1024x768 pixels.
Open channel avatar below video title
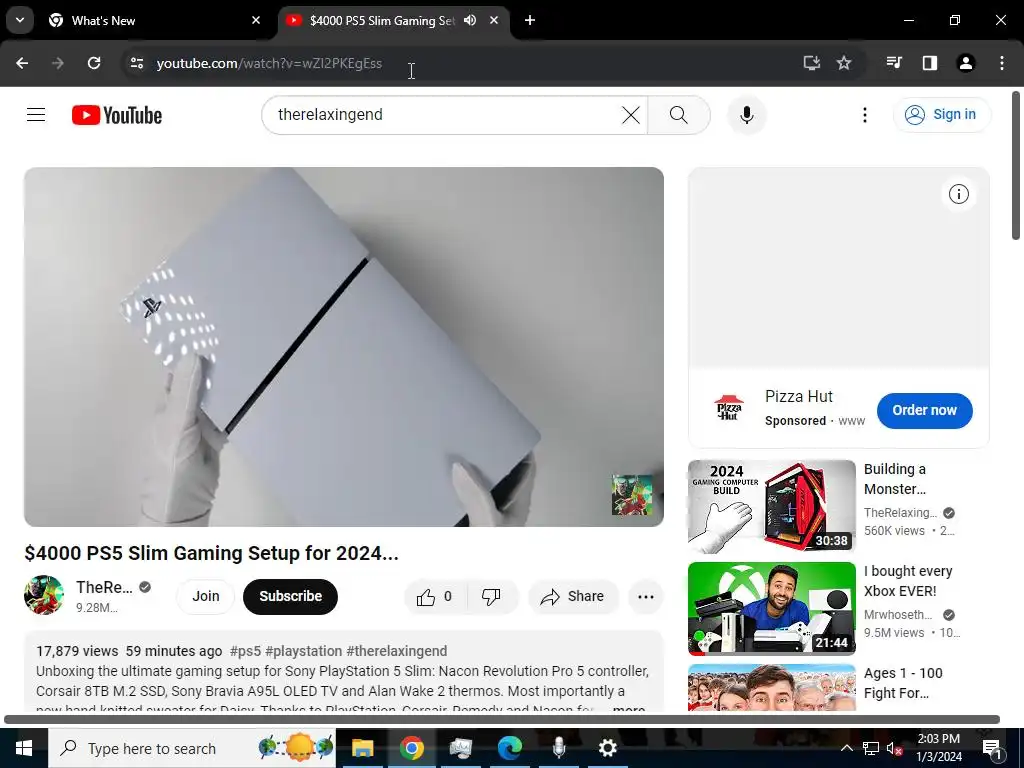pos(44,595)
